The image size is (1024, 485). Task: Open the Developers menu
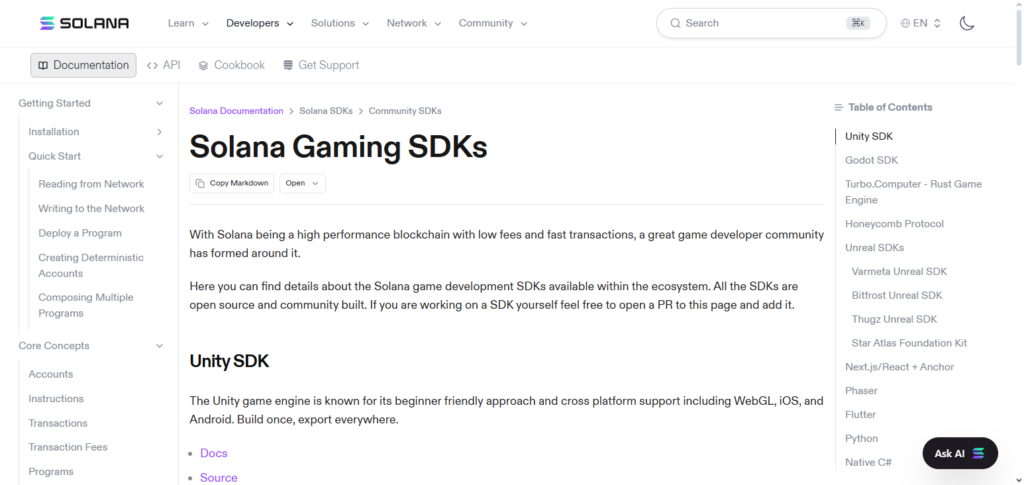click(260, 23)
